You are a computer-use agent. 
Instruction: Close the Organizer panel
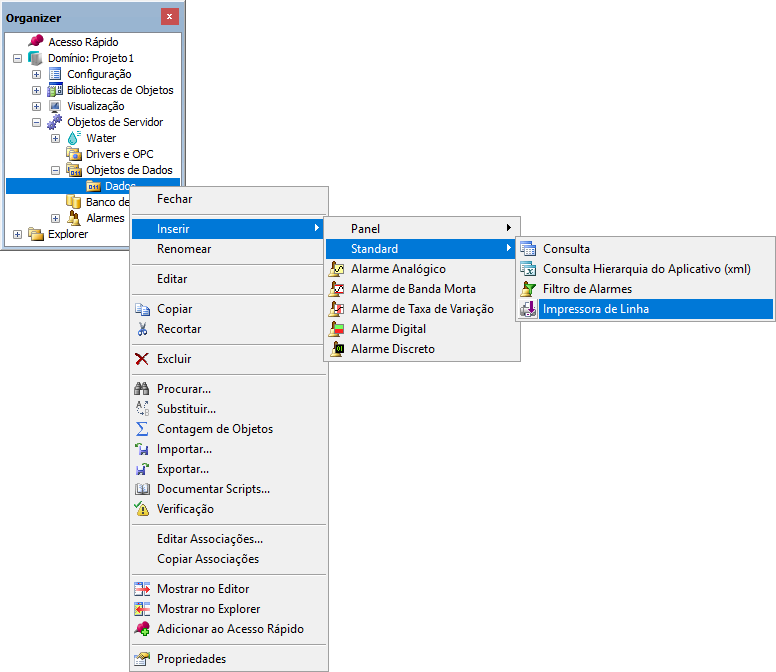pos(170,17)
